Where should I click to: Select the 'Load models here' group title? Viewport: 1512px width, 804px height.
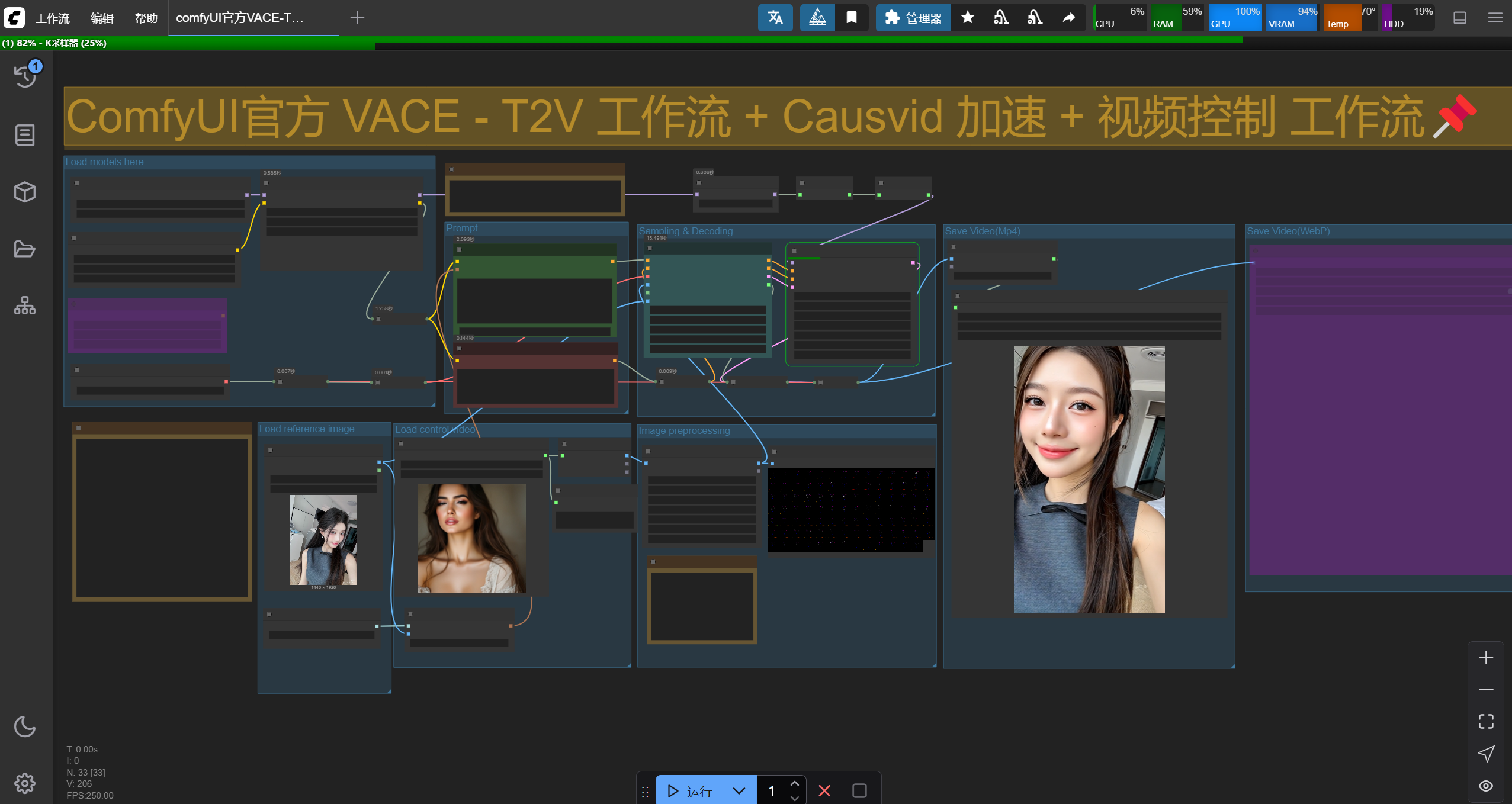click(x=104, y=162)
